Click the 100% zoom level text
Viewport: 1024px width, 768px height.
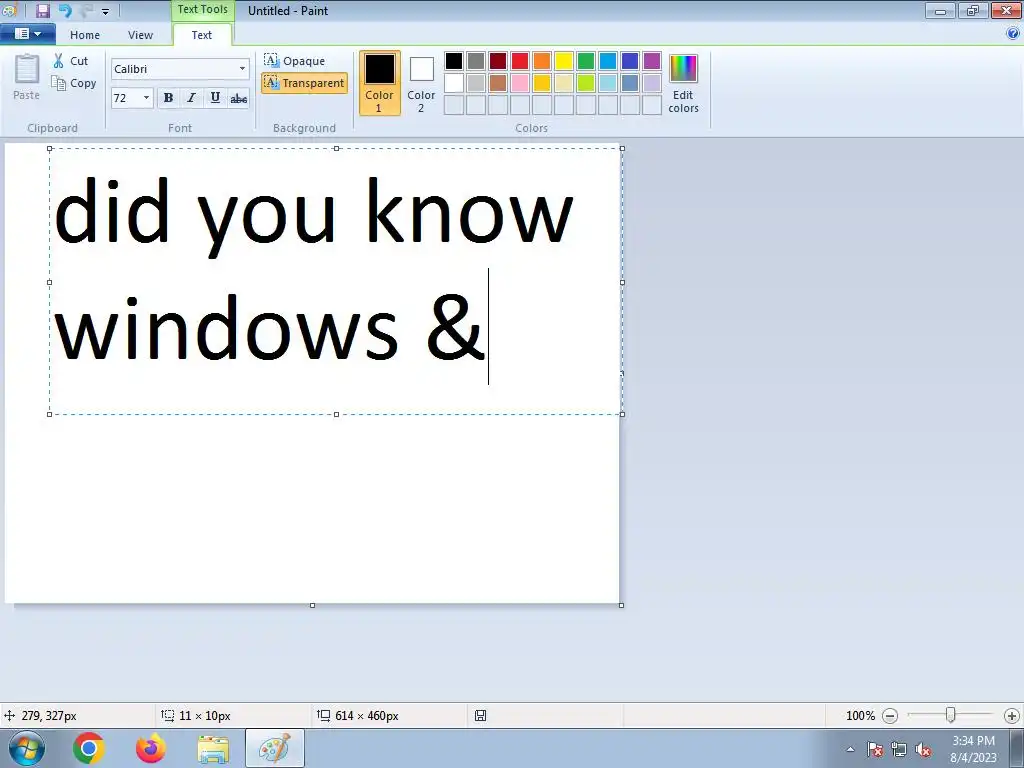860,716
